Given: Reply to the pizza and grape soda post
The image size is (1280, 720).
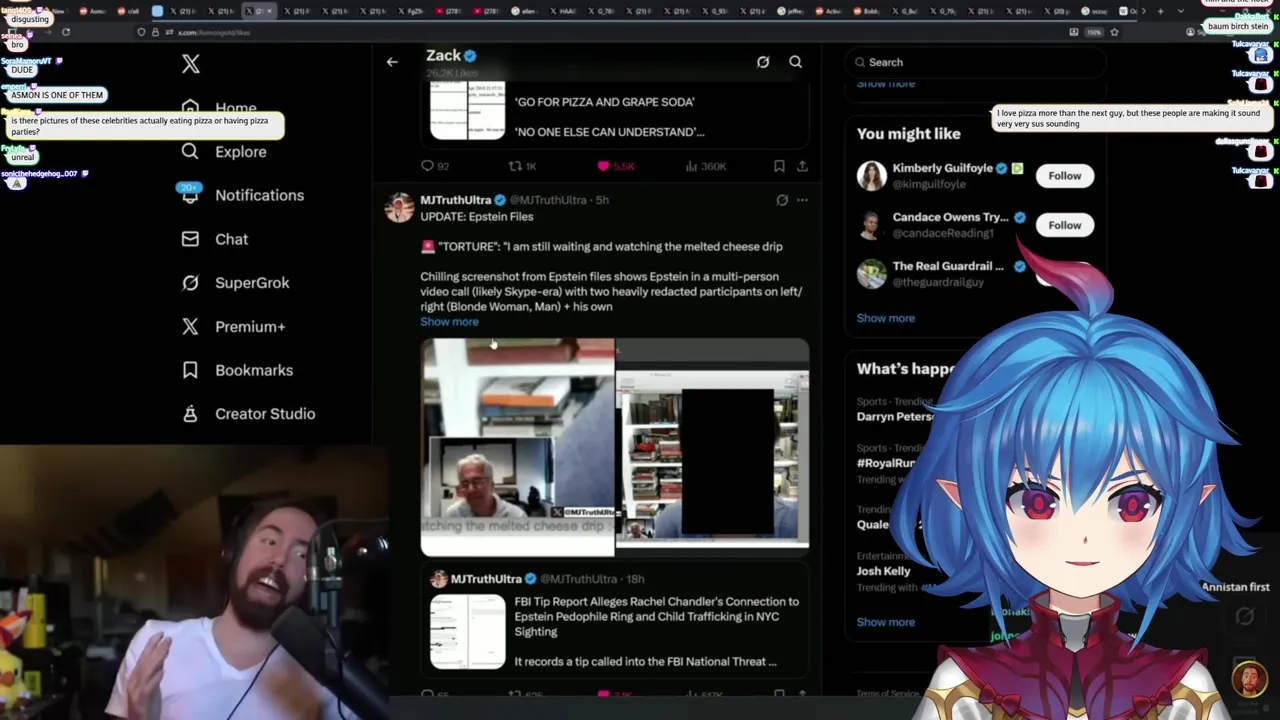Looking at the screenshot, I should tap(427, 166).
